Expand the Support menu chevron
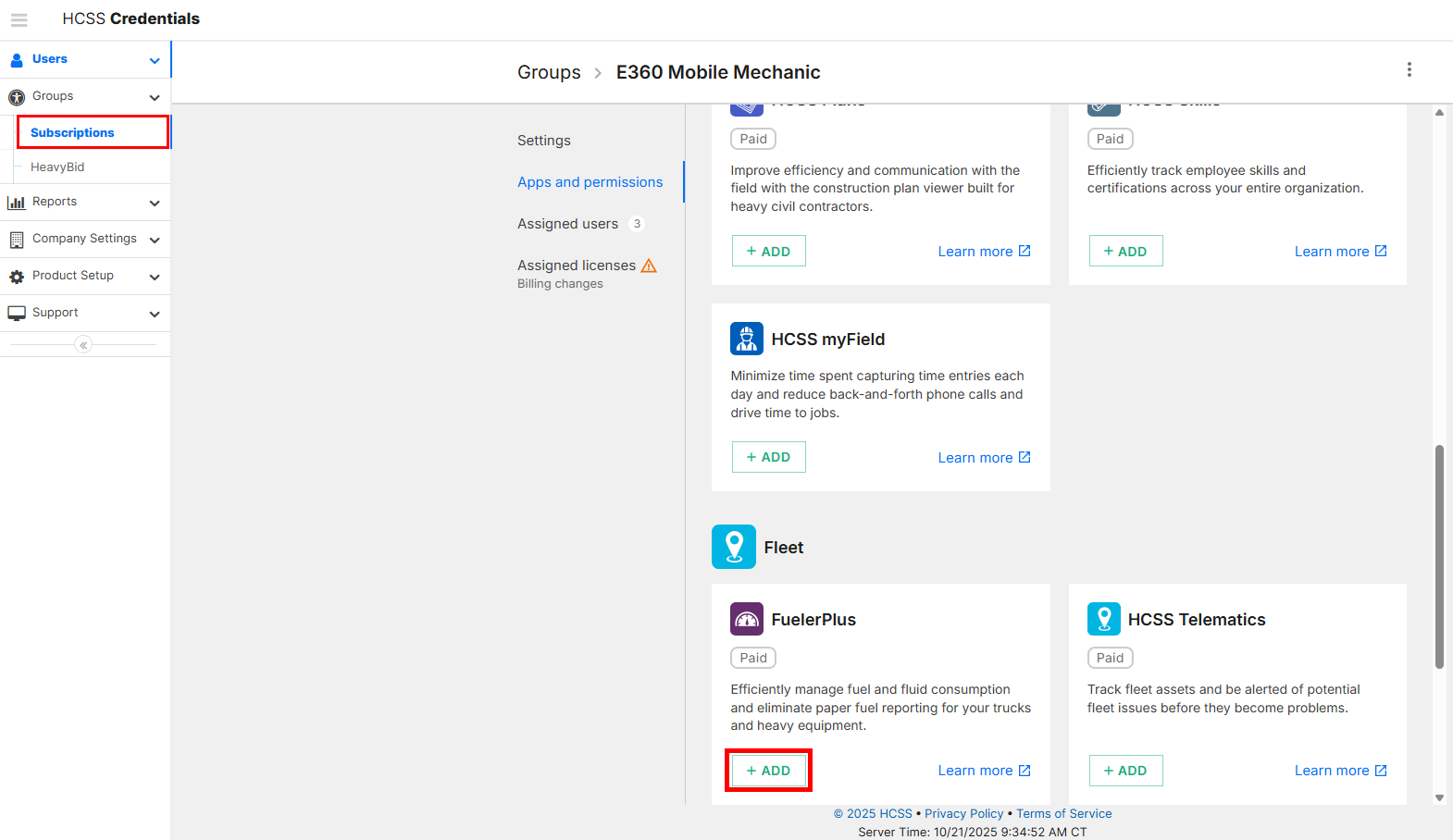Viewport: 1453px width, 840px height. click(x=155, y=314)
